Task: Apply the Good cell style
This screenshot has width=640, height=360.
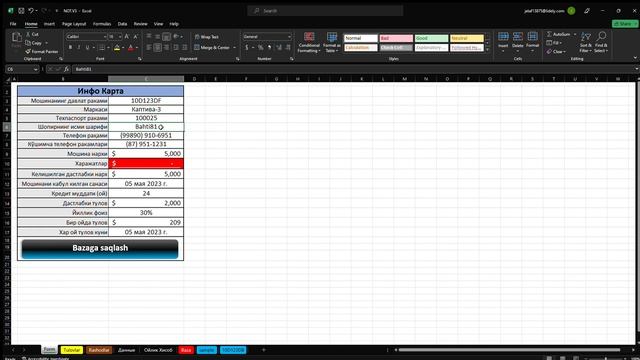Action: [431, 38]
